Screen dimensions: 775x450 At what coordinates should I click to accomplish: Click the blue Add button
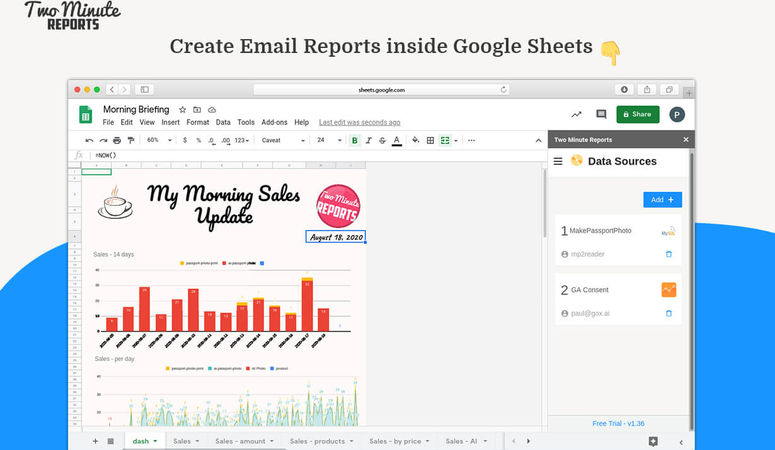click(x=662, y=200)
